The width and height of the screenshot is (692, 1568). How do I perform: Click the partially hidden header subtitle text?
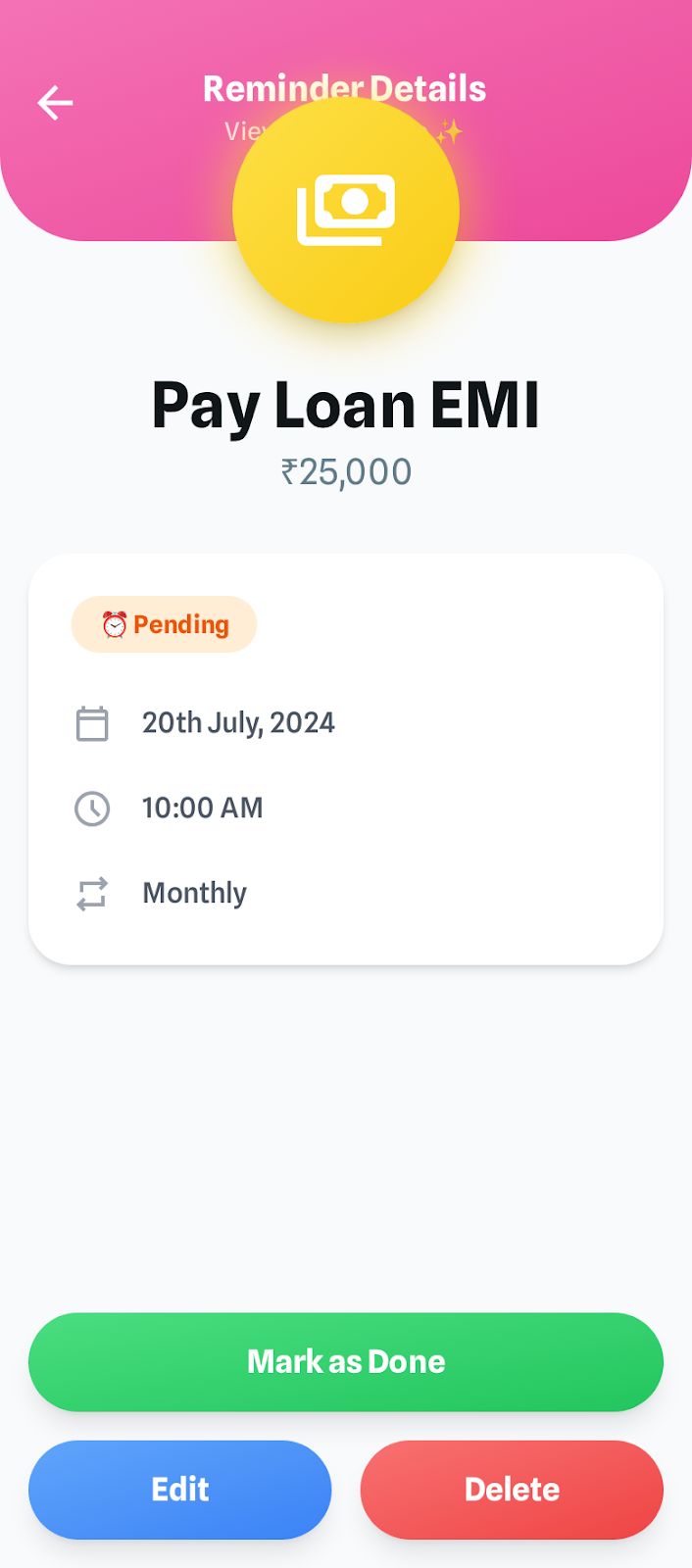(240, 131)
